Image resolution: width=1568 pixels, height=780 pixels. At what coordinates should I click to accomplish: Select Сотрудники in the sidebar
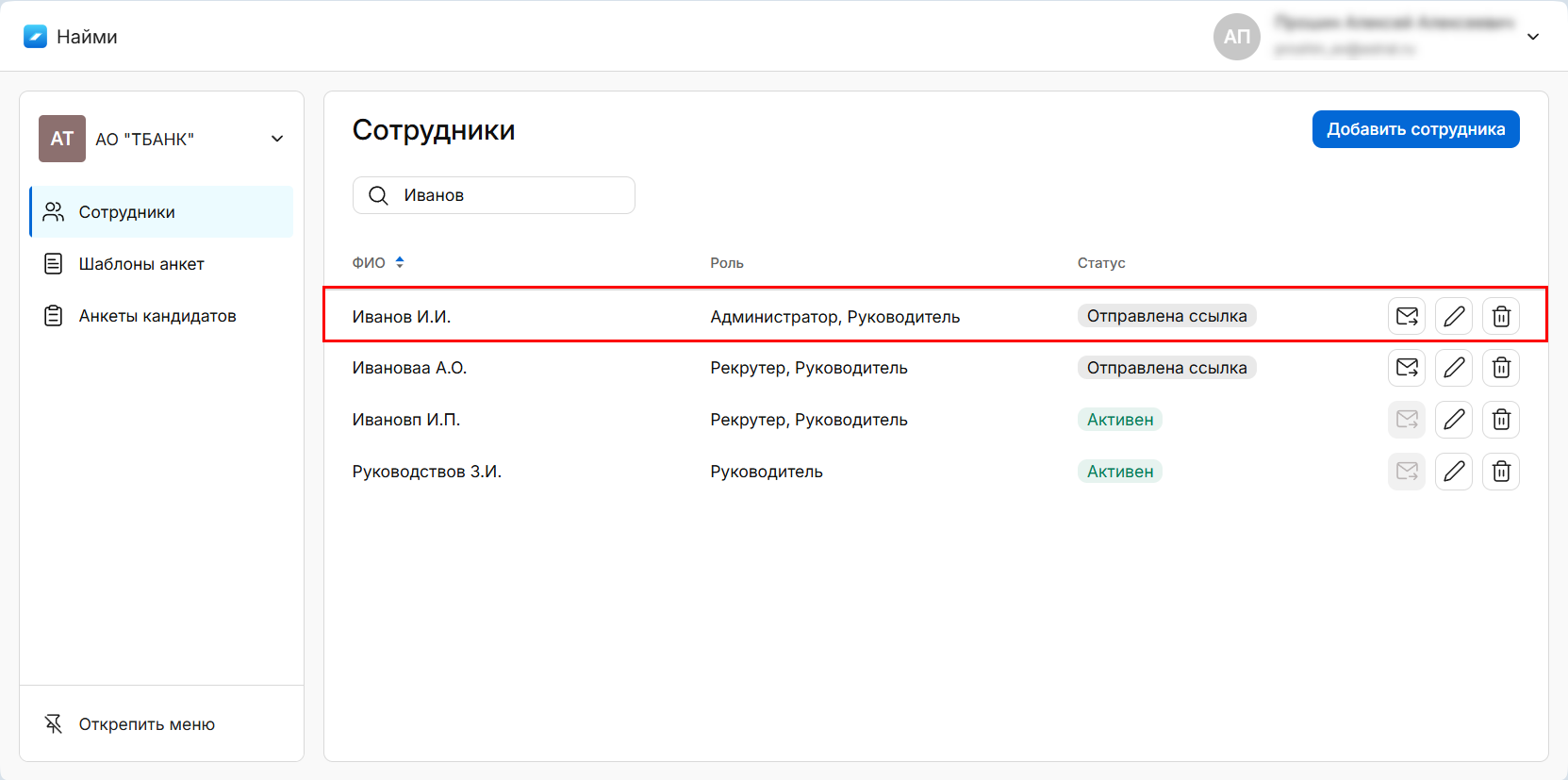point(127,212)
